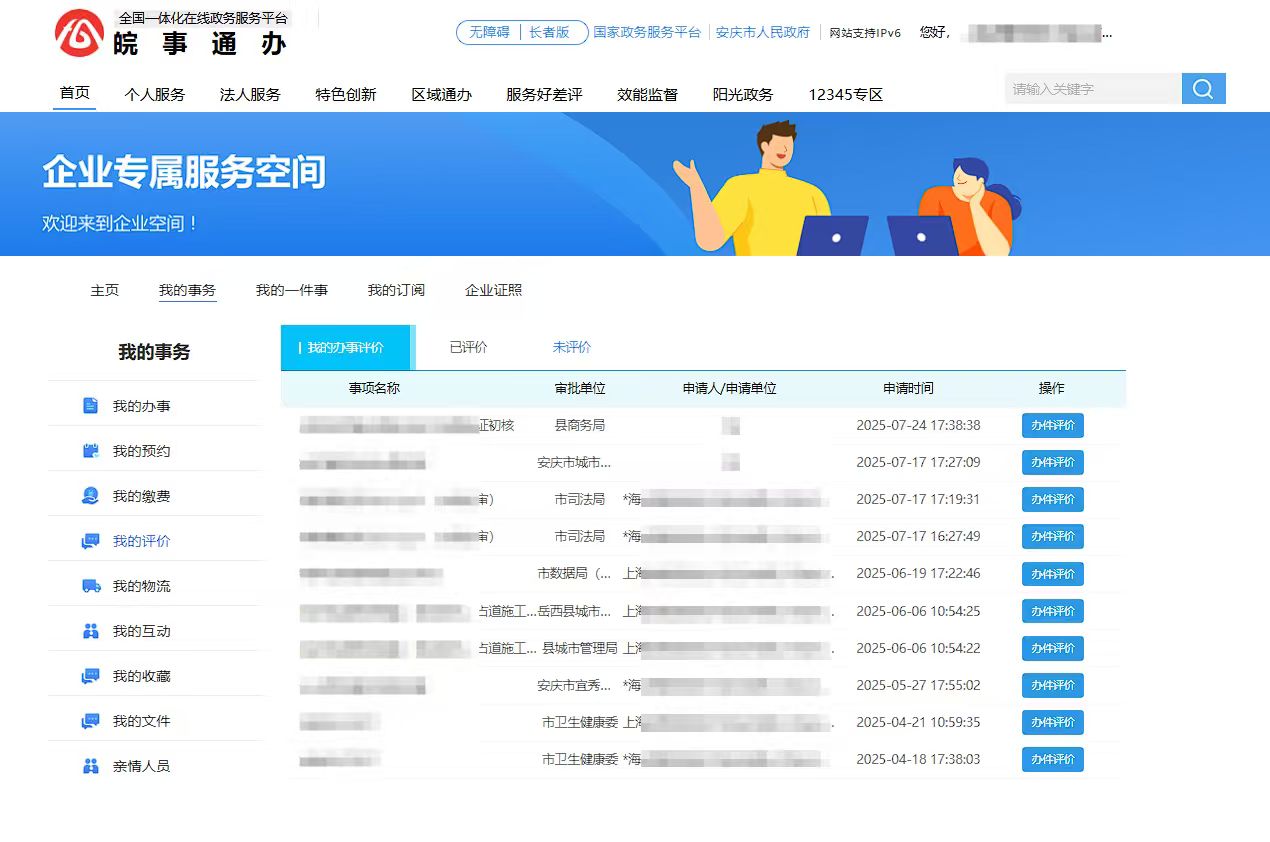Image resolution: width=1270 pixels, height=842 pixels.
Task: Click the magnifier search button
Action: coord(1203,89)
